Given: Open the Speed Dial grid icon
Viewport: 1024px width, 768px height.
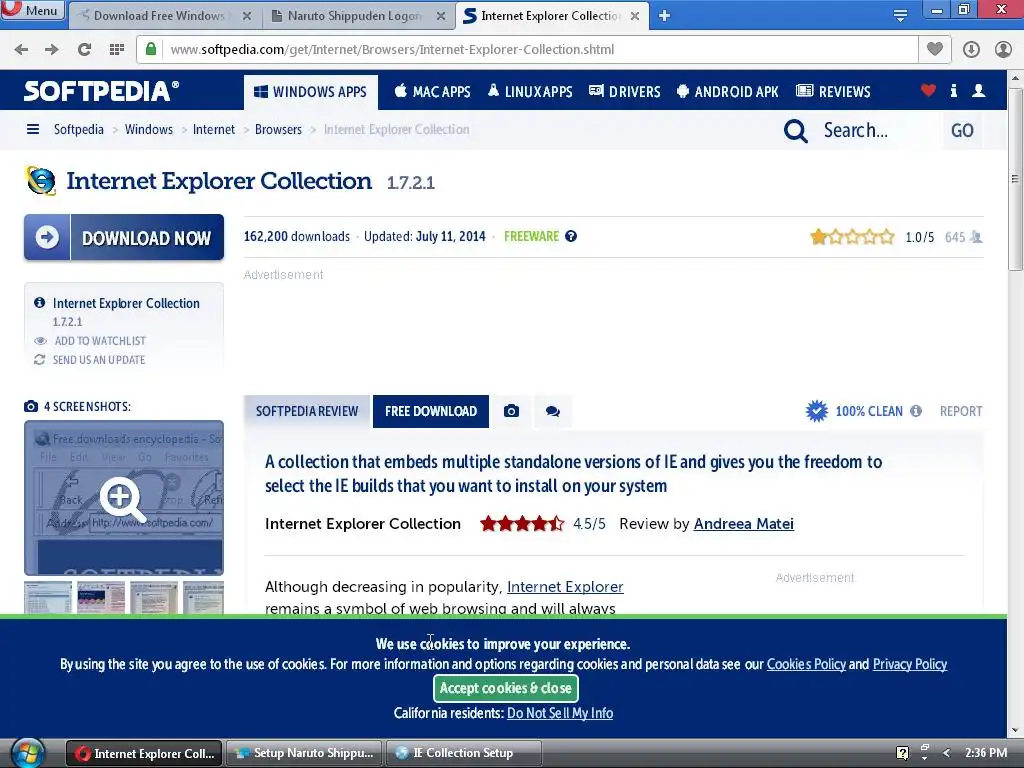Looking at the screenshot, I should pyautogui.click(x=116, y=50).
